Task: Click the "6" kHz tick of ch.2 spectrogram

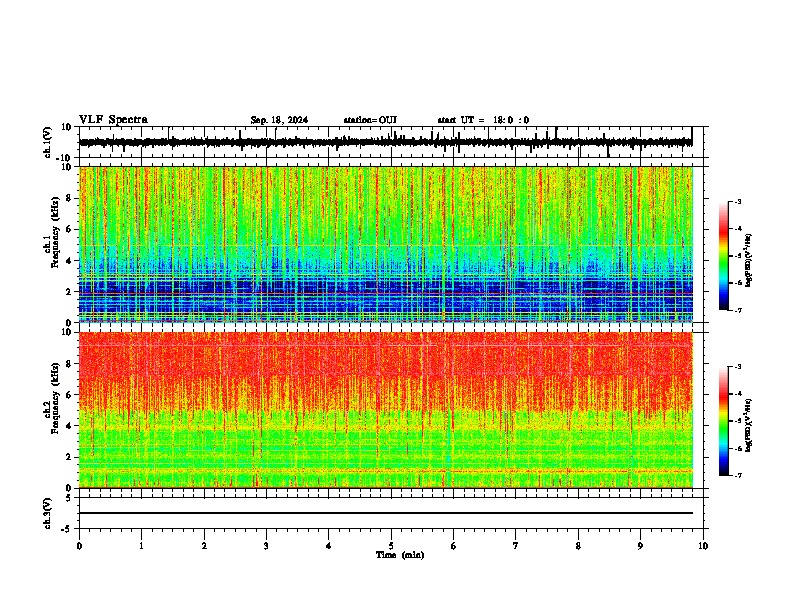Action: point(70,395)
